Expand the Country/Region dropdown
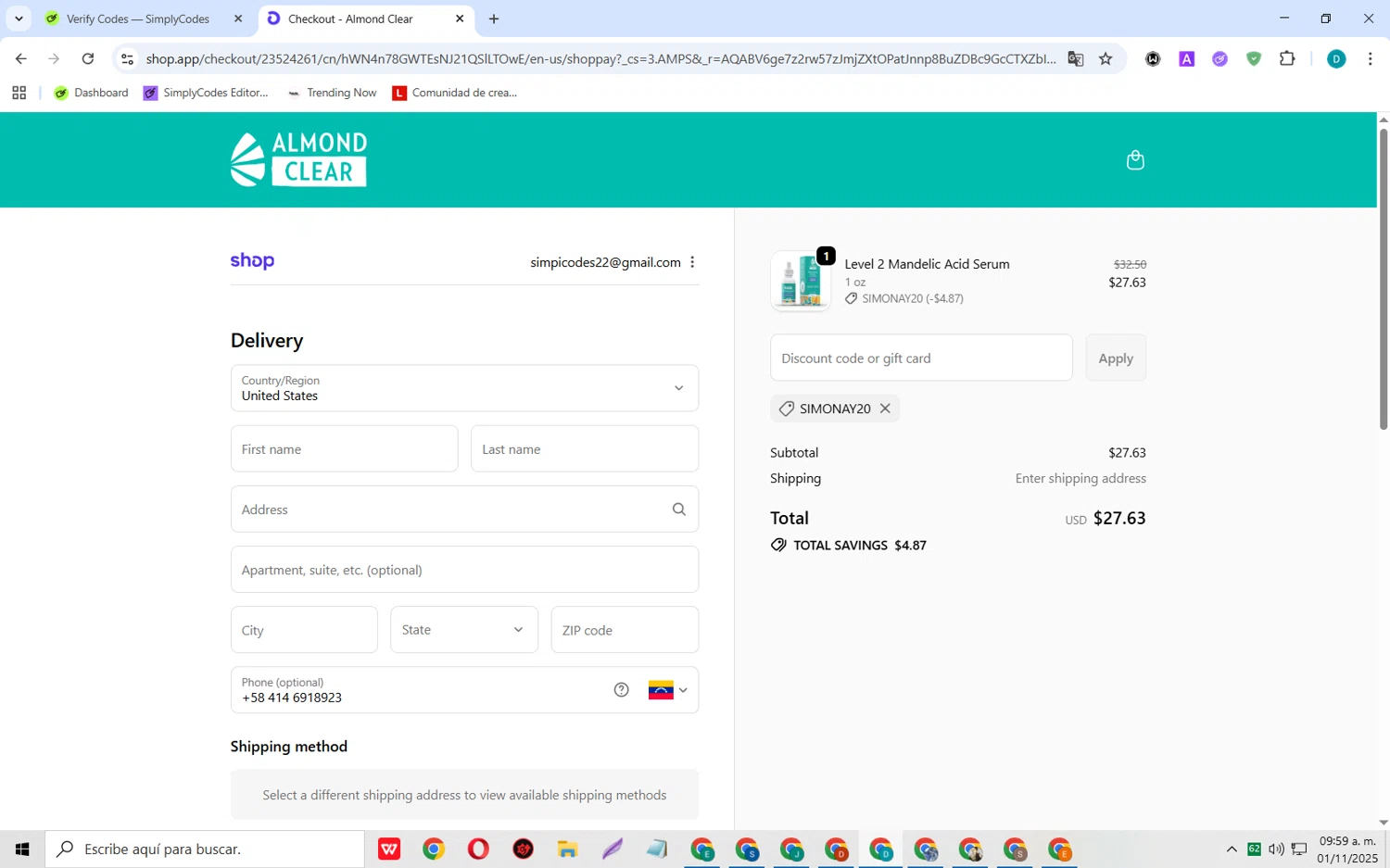The height and width of the screenshot is (868, 1390). (464, 388)
